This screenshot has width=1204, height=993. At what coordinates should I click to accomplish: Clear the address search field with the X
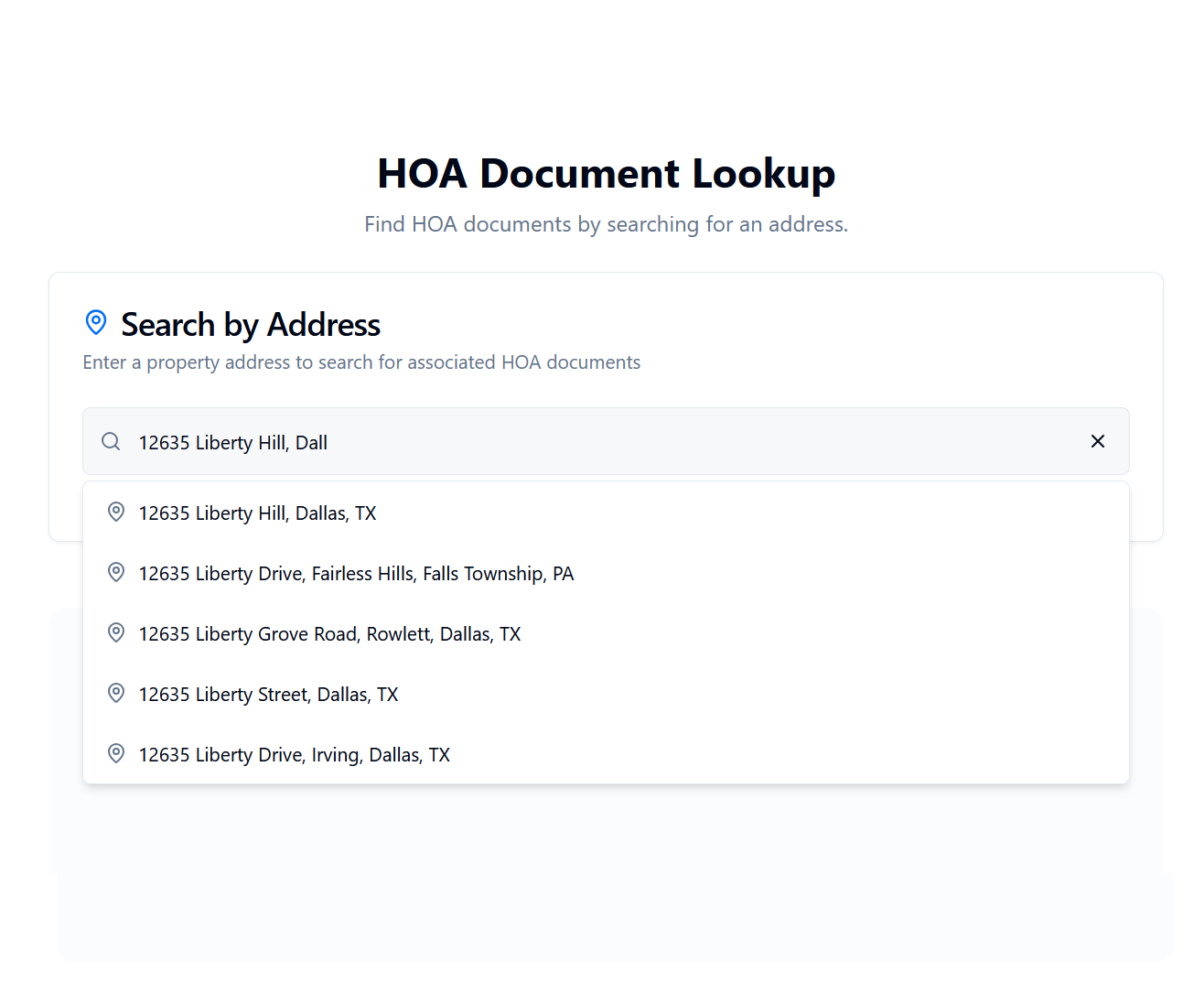pyautogui.click(x=1098, y=441)
